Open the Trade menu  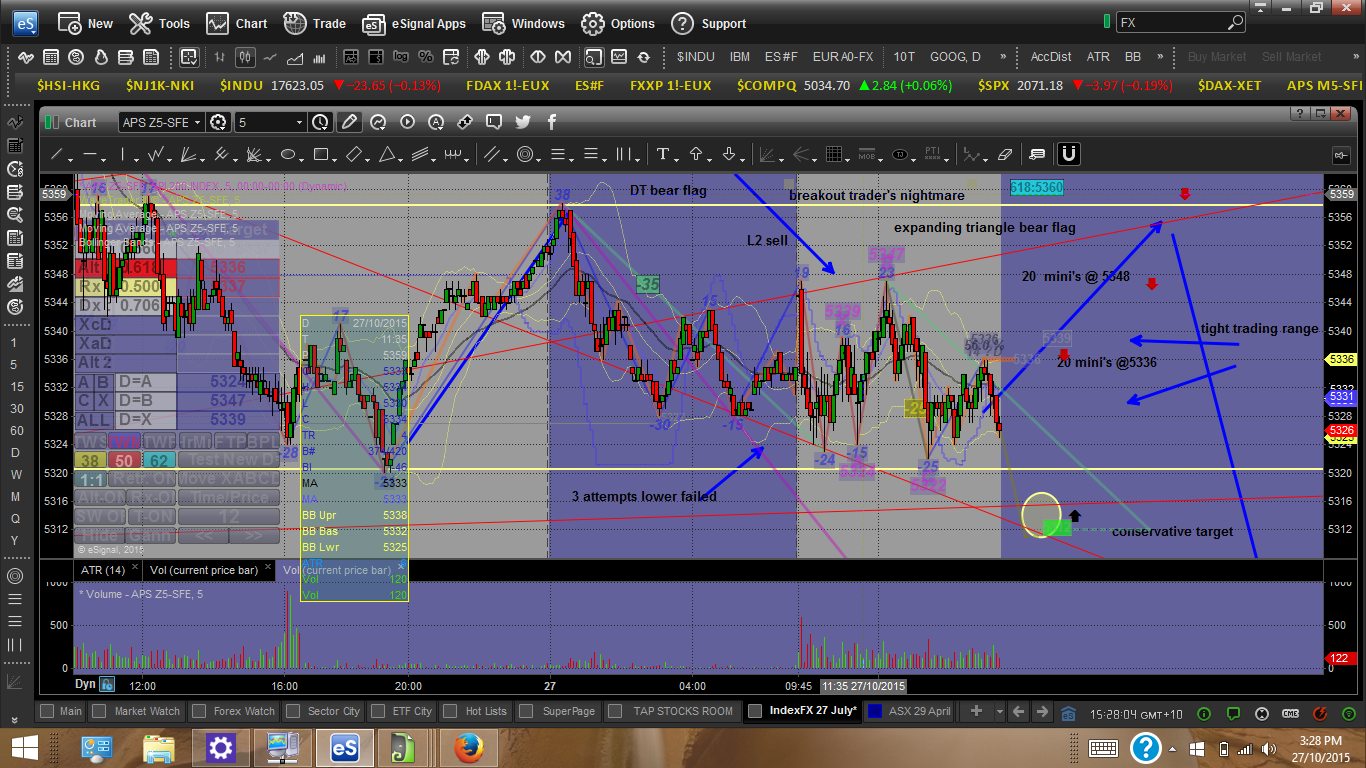315,23
